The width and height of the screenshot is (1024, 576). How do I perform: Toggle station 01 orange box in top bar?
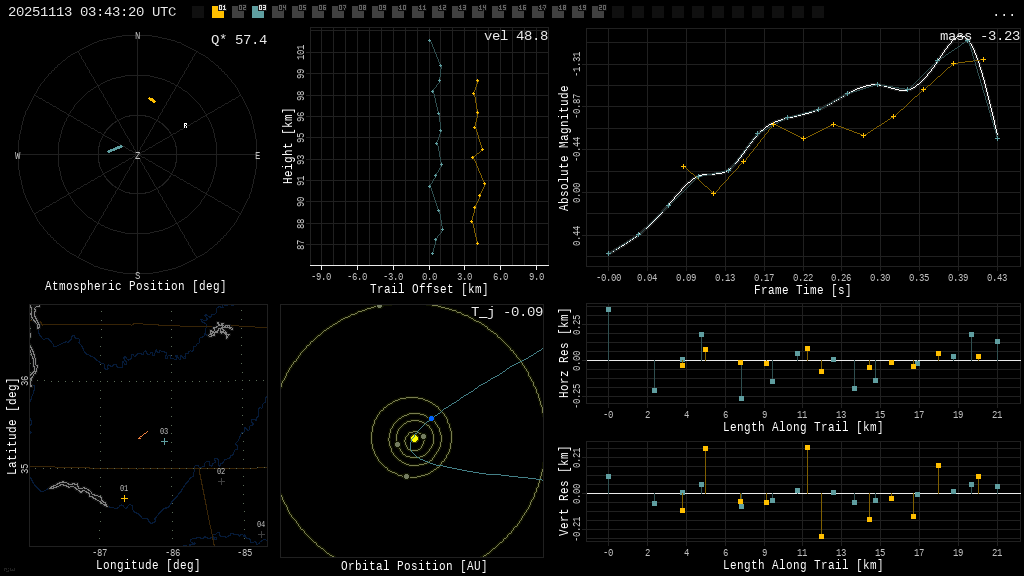[218, 12]
